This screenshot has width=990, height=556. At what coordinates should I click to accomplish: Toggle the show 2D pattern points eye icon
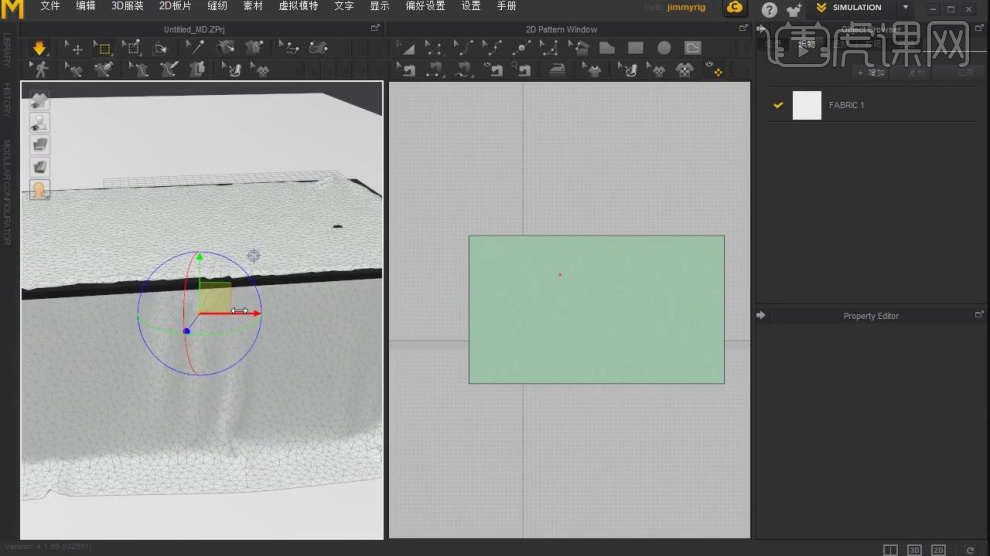click(714, 69)
